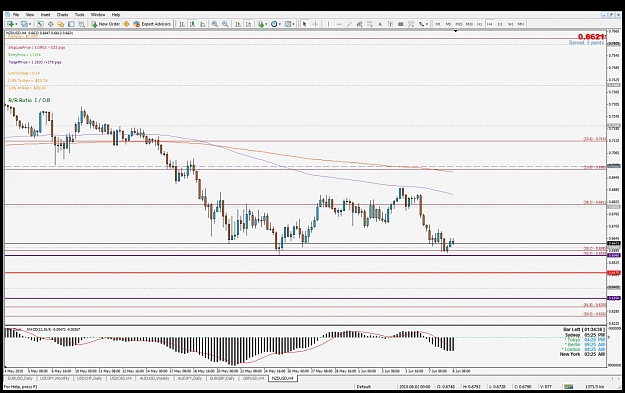Toggle the Data Window crosshair-circle icon
The image size is (625, 393).
coord(51,24)
